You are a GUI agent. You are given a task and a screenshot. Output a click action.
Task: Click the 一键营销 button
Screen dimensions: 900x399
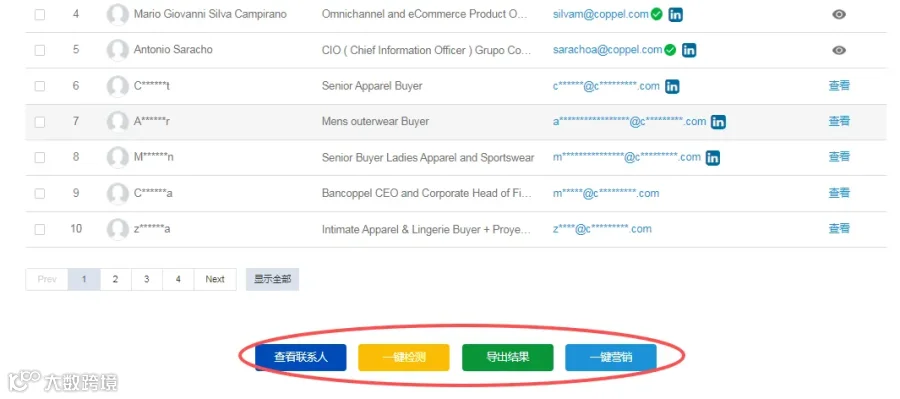click(611, 358)
